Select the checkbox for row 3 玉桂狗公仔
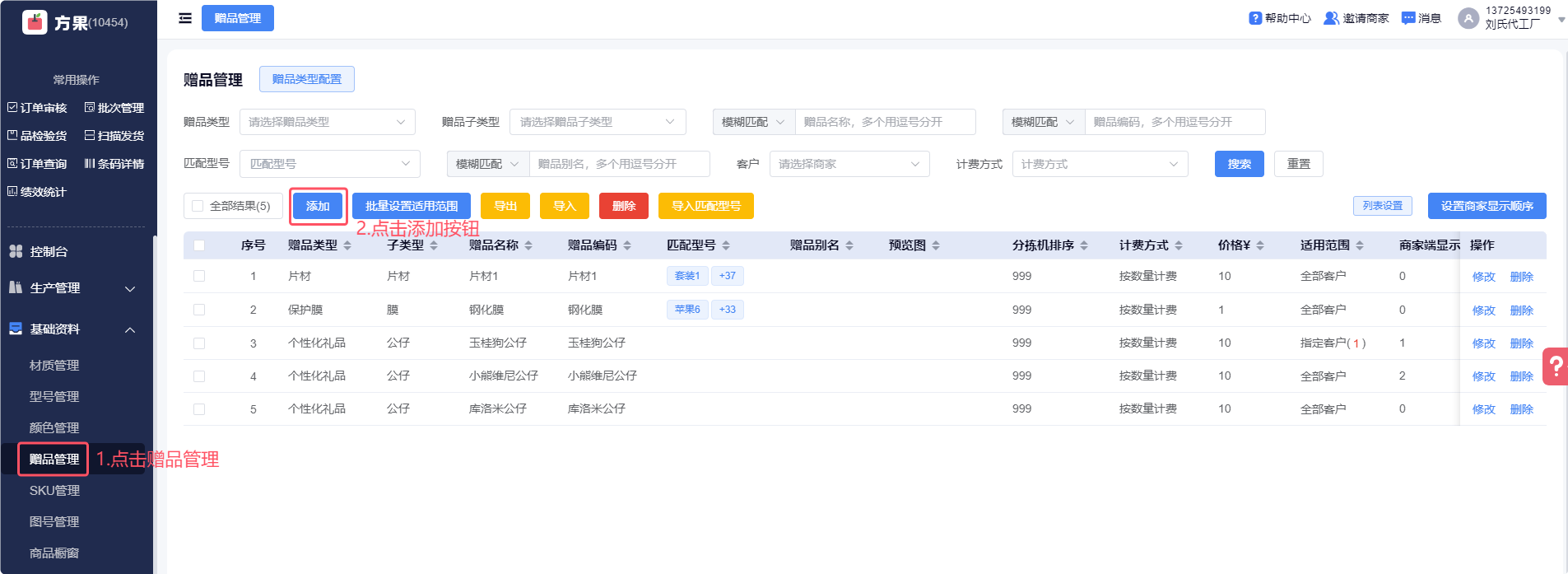Screen dimensions: 1568x574 point(199,343)
